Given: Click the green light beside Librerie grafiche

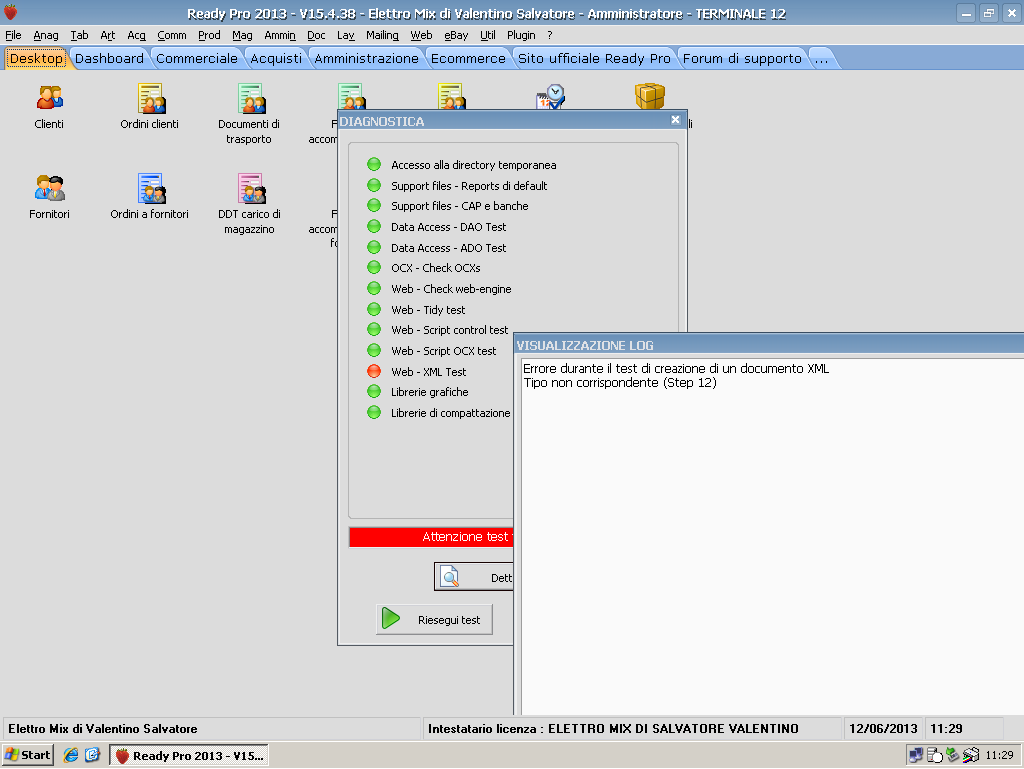Looking at the screenshot, I should [374, 392].
